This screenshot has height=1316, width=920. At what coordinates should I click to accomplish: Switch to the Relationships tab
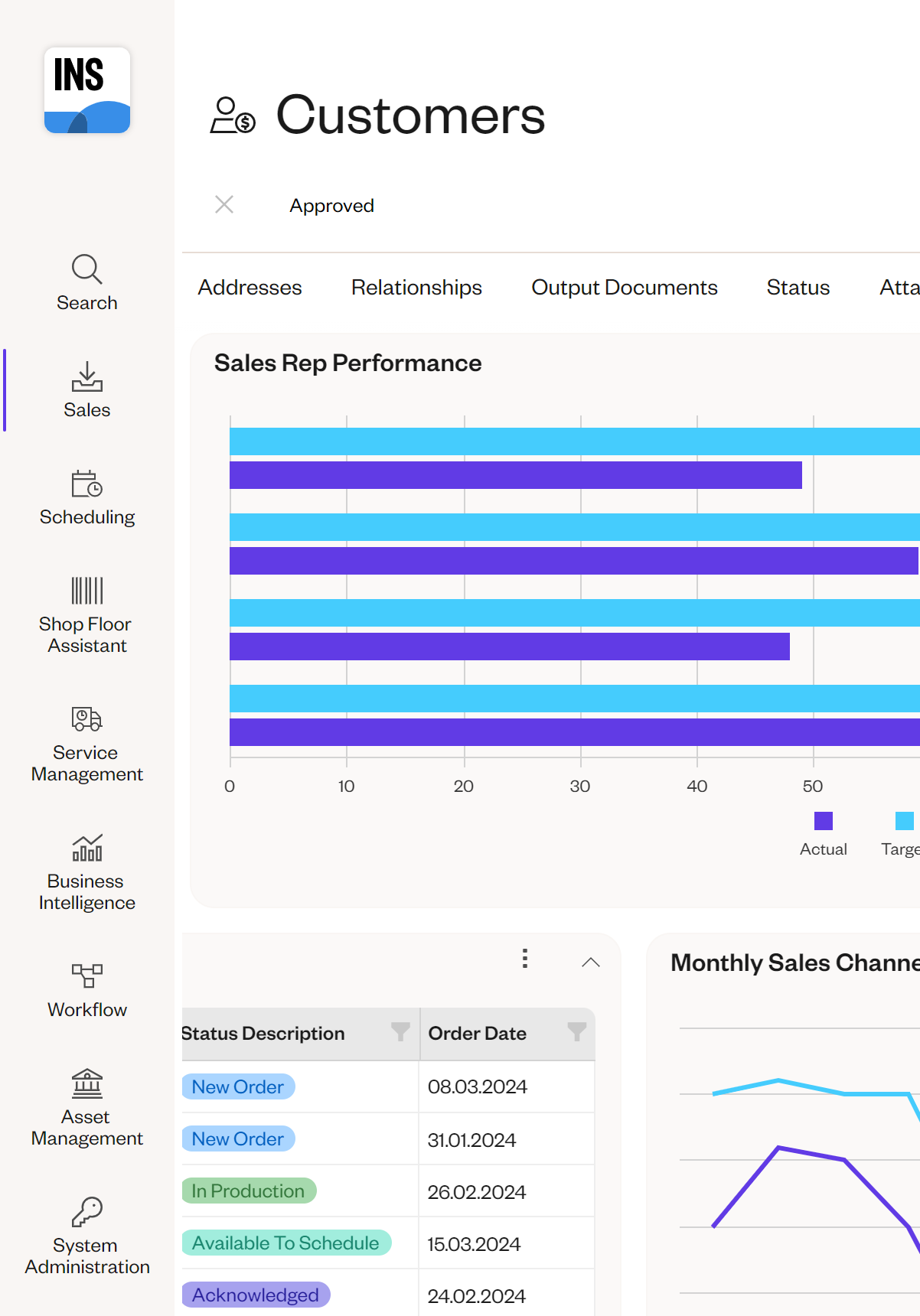[x=416, y=288]
